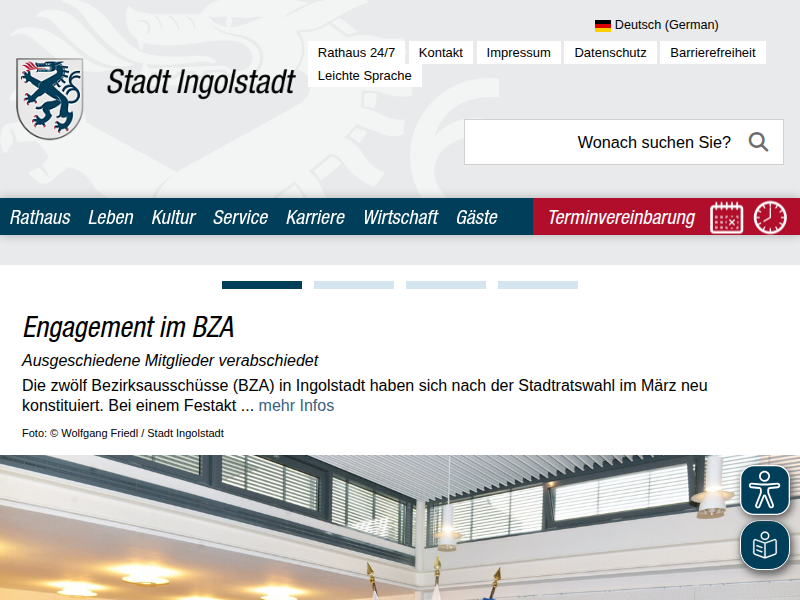
Task: Open the Leben menu
Action: [x=111, y=217]
